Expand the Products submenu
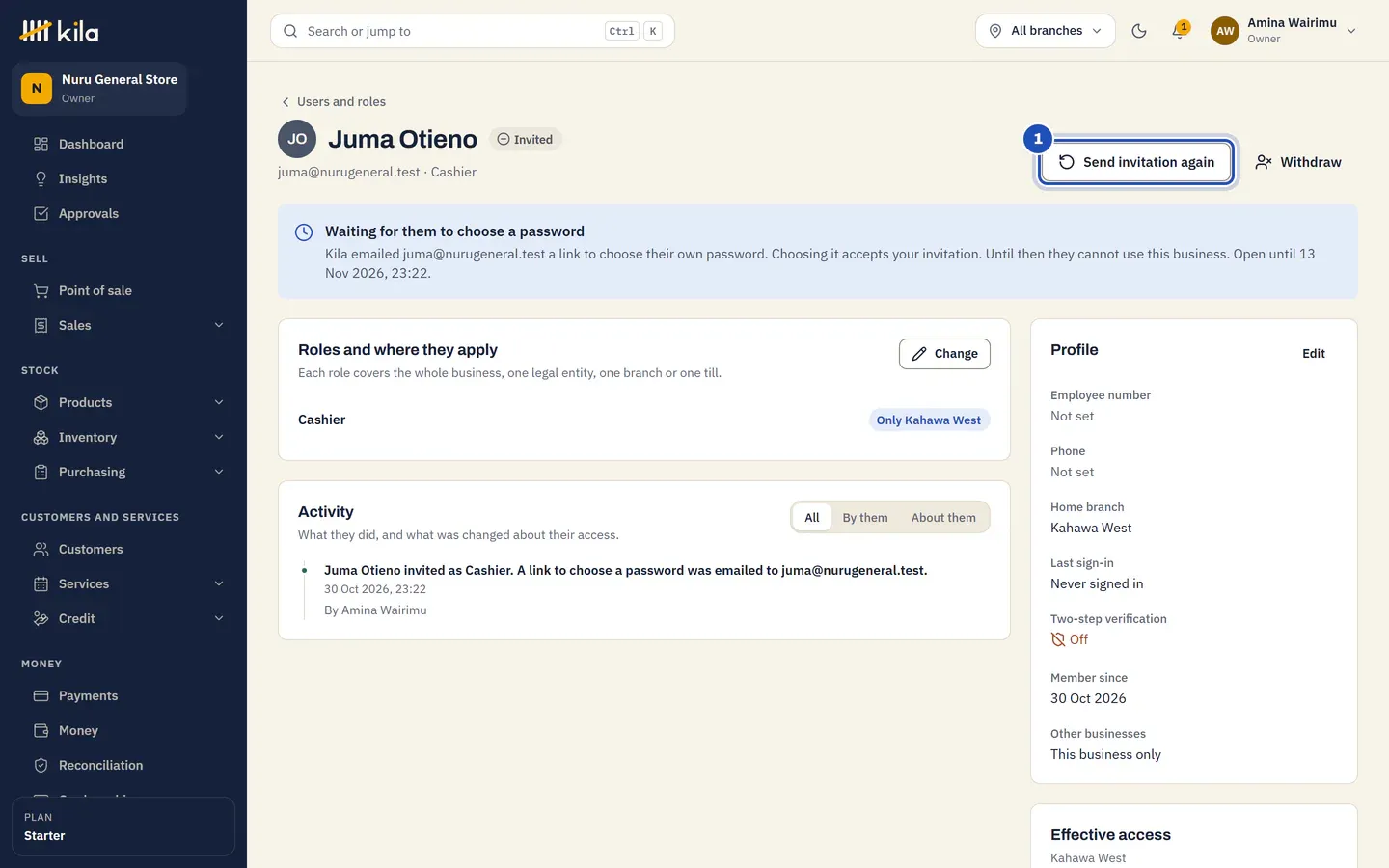This screenshot has width=1389, height=868. (219, 403)
